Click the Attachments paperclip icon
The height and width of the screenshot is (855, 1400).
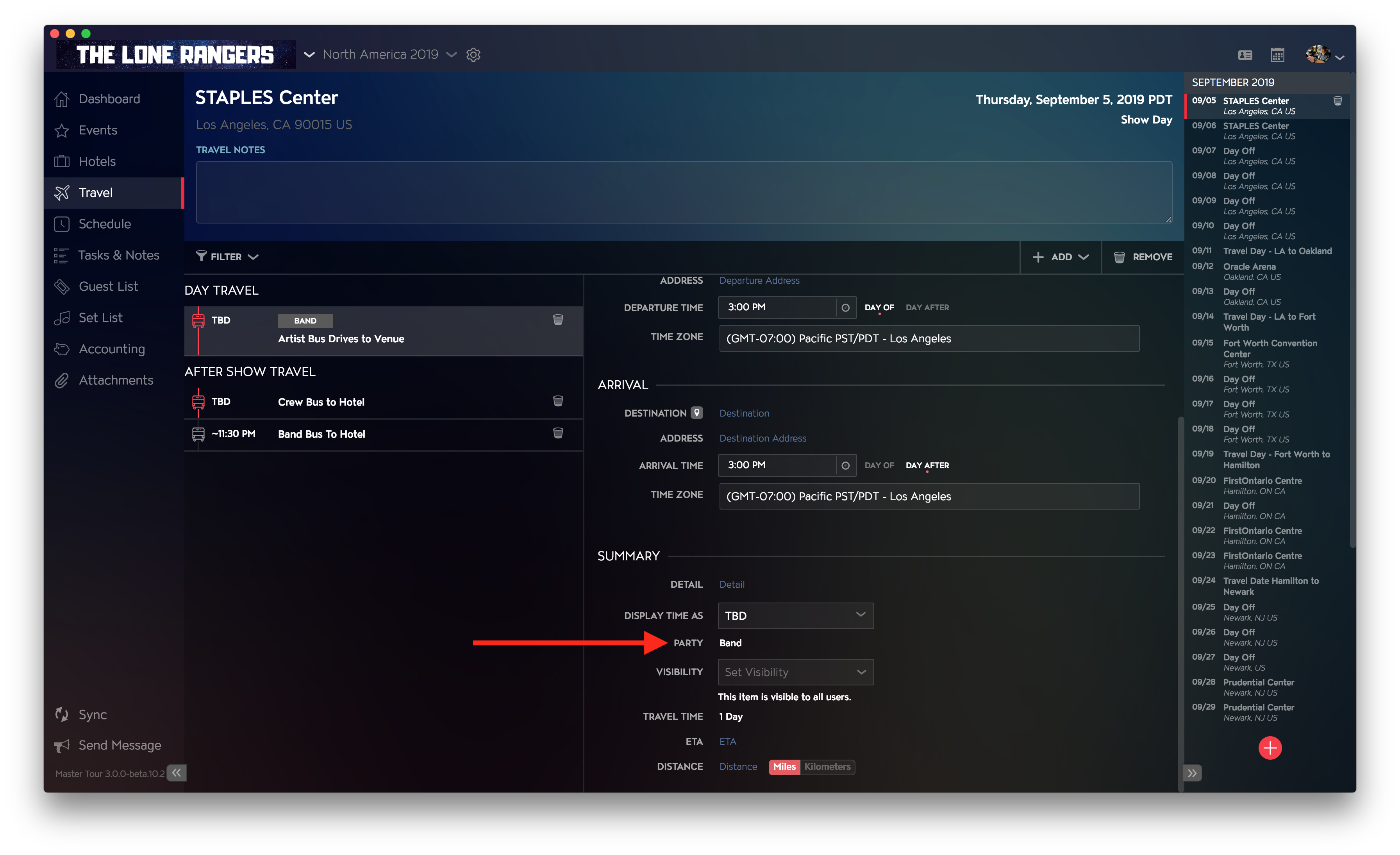(61, 380)
